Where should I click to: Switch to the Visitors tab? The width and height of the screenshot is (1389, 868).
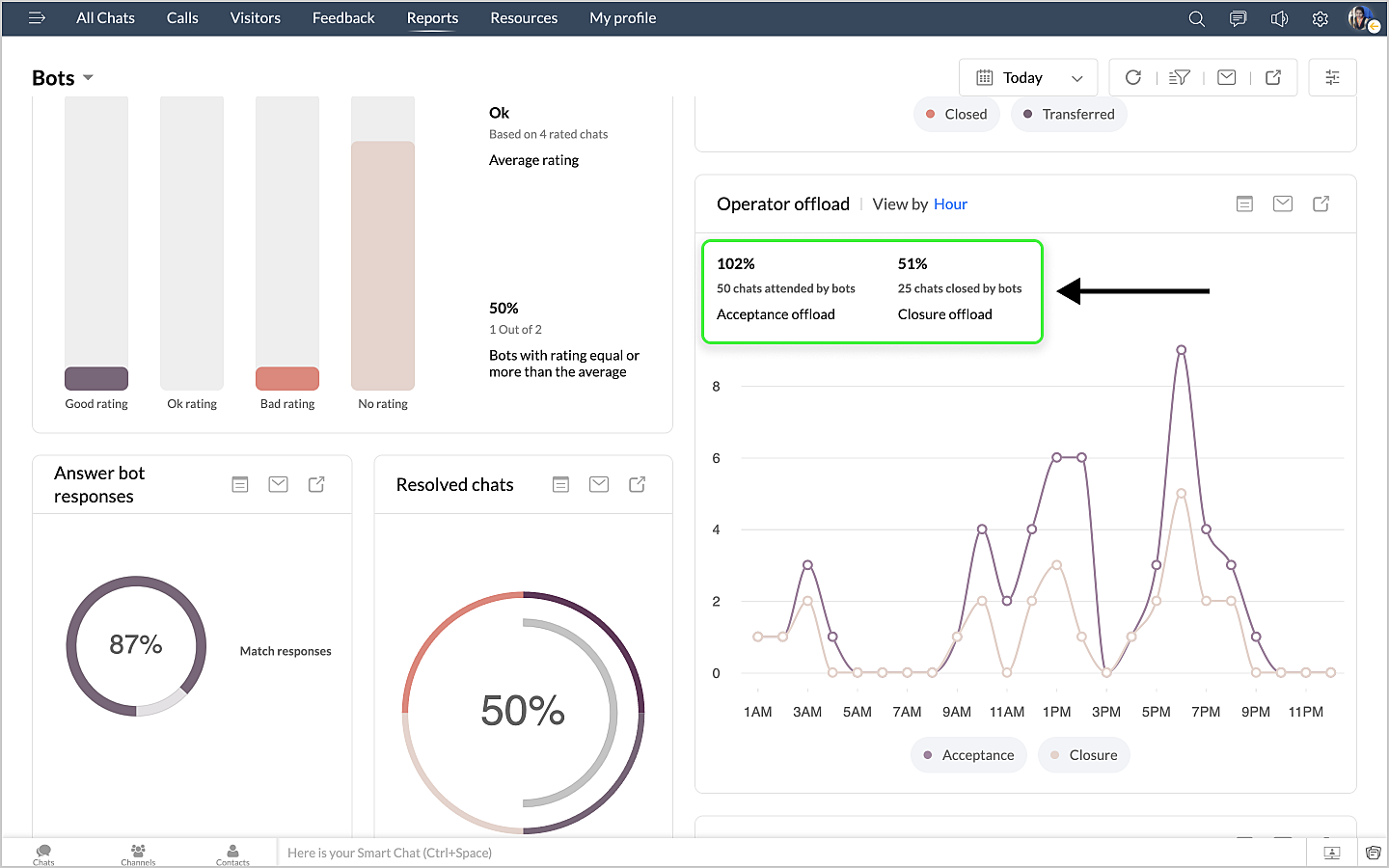point(255,18)
